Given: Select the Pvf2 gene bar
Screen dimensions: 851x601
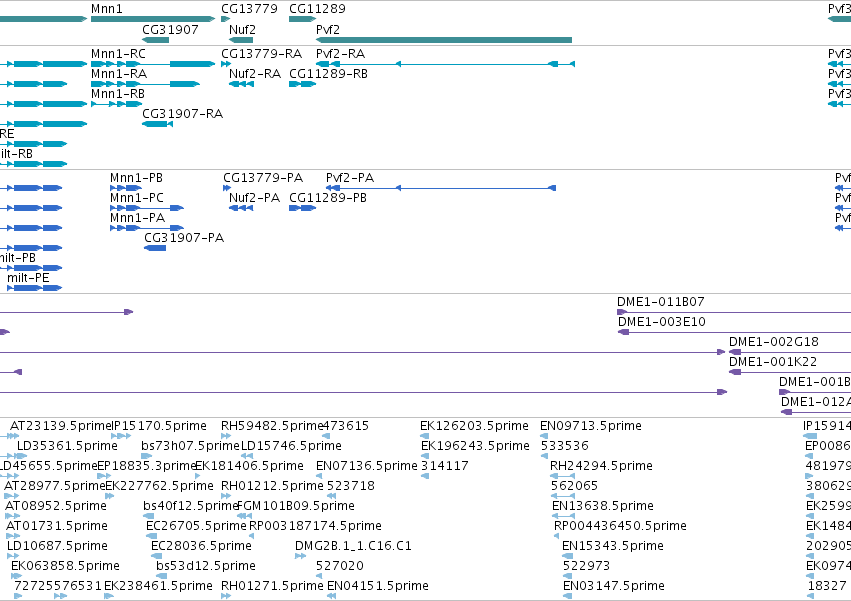Looking at the screenshot, I should (x=444, y=40).
